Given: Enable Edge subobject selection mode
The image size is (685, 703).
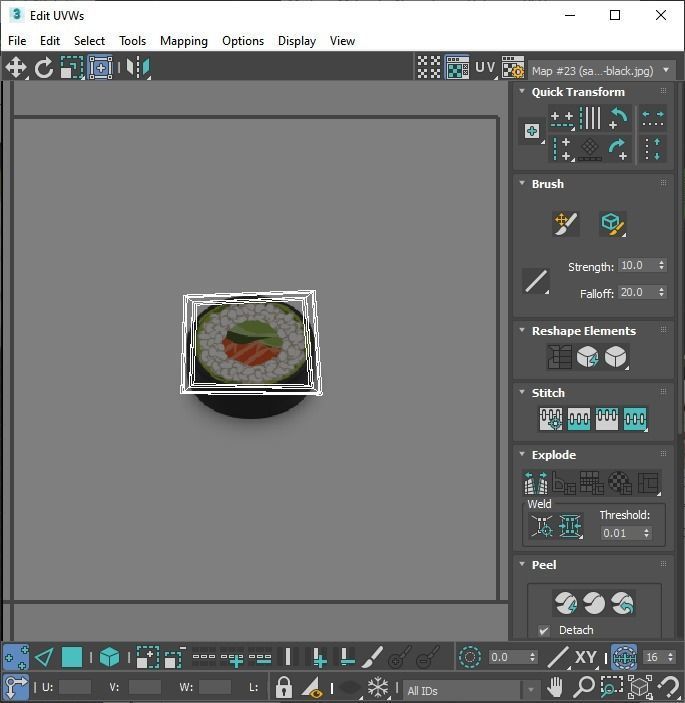Looking at the screenshot, I should tap(44, 658).
